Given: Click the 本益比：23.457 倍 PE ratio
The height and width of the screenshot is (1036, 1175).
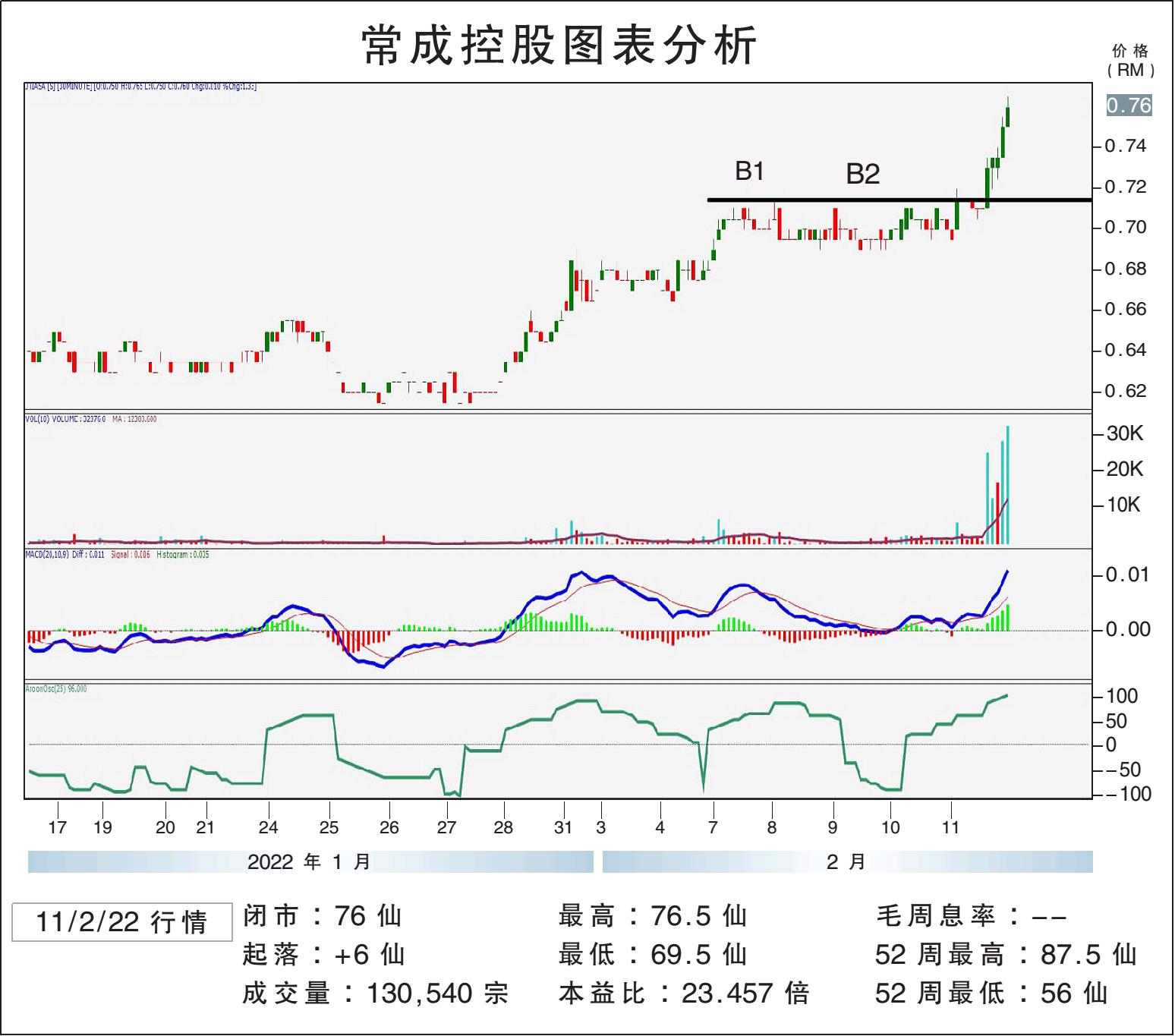Looking at the screenshot, I should click(685, 993).
